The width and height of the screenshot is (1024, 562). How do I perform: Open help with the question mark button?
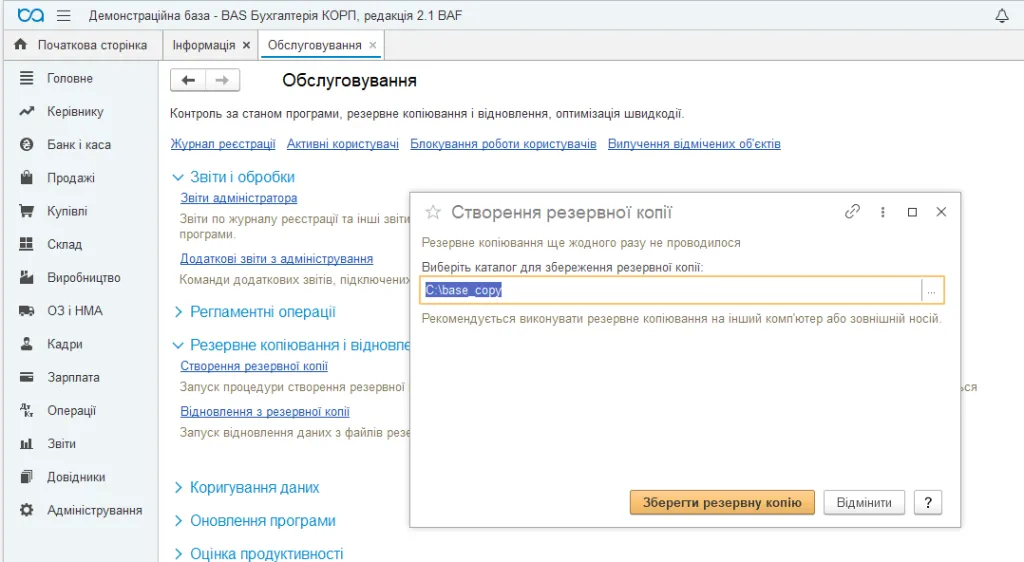[x=928, y=503]
